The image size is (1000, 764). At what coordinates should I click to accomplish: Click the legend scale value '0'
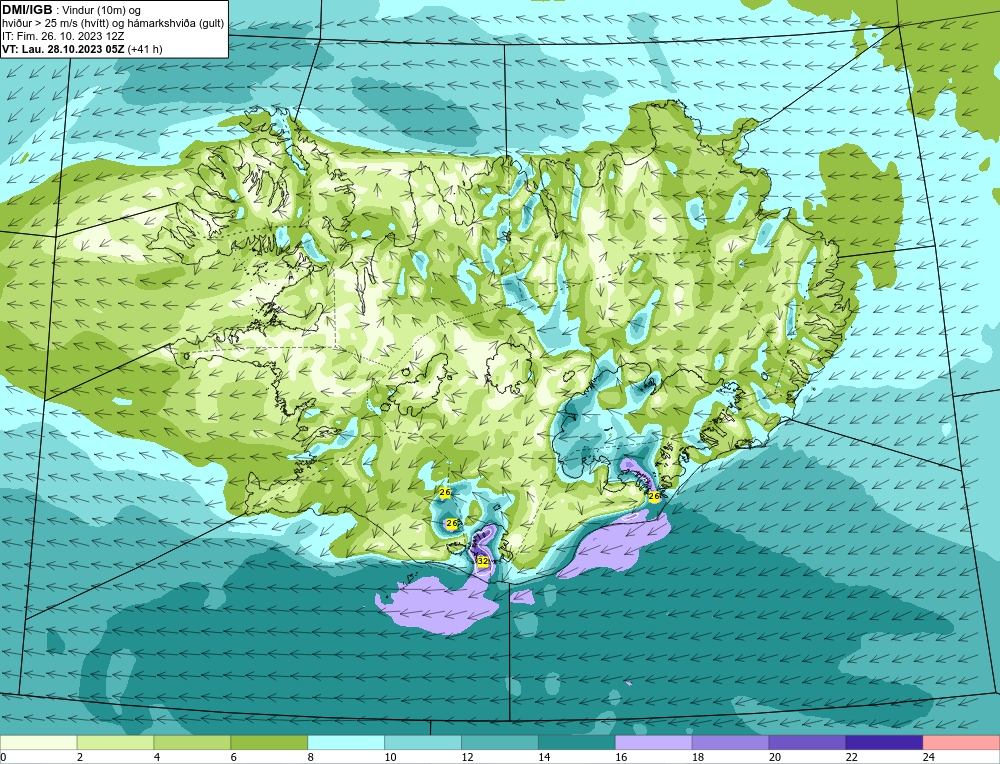(x=3, y=758)
